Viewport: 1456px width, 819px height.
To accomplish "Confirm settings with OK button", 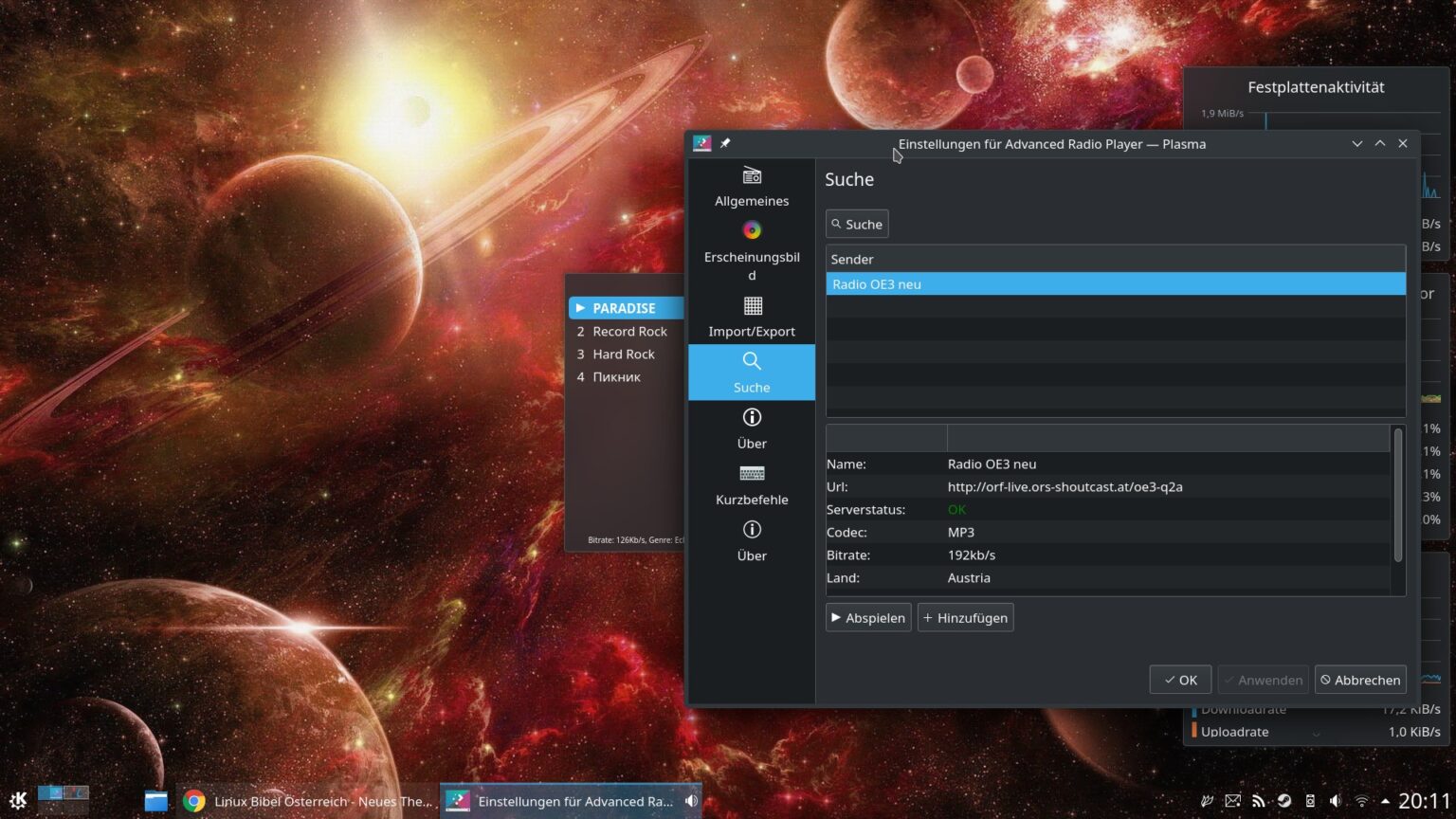I will (x=1180, y=680).
